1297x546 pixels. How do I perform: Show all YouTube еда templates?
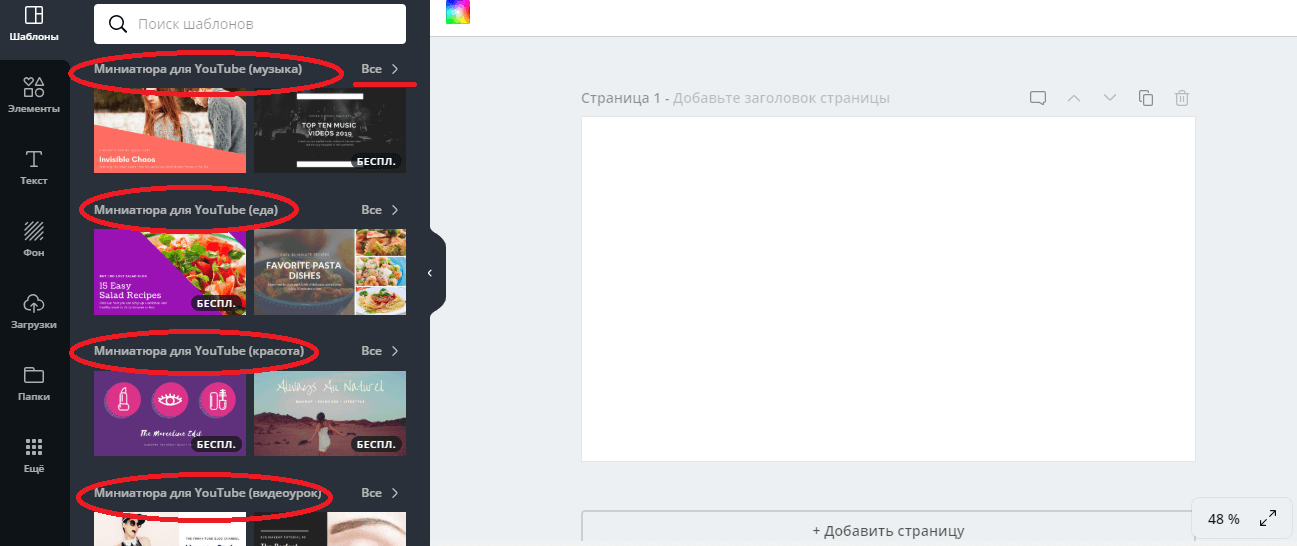(x=380, y=210)
